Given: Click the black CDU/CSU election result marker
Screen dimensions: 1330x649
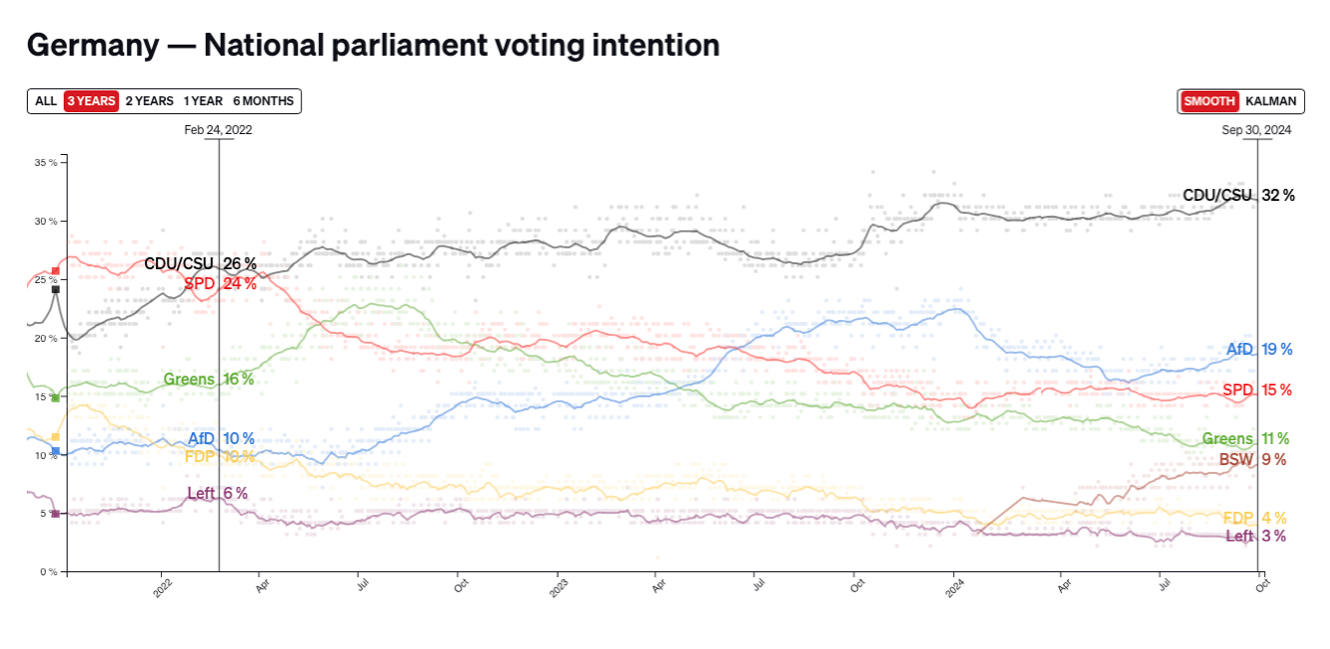Looking at the screenshot, I should point(56,290).
